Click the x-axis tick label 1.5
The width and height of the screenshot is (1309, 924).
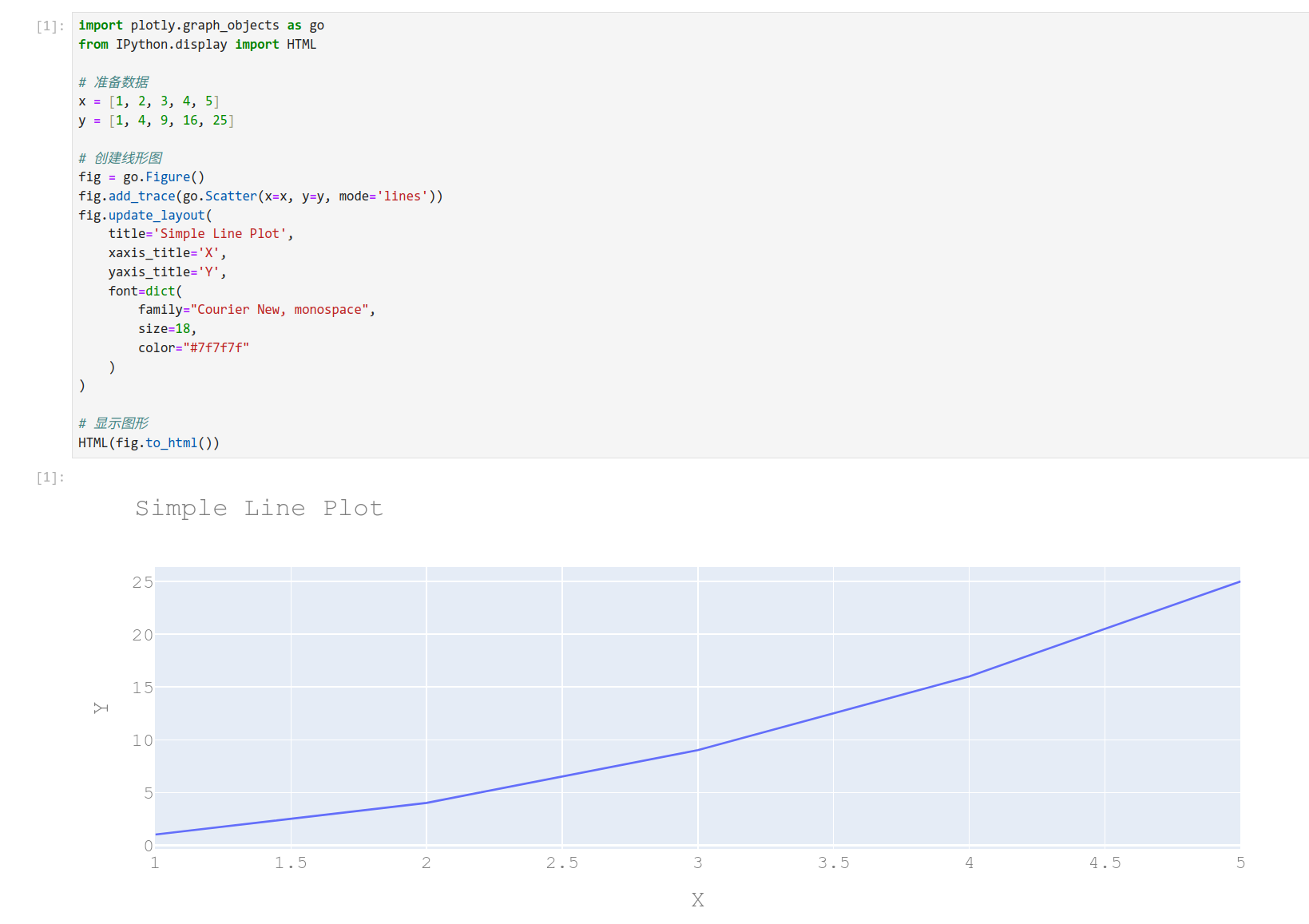click(x=291, y=863)
